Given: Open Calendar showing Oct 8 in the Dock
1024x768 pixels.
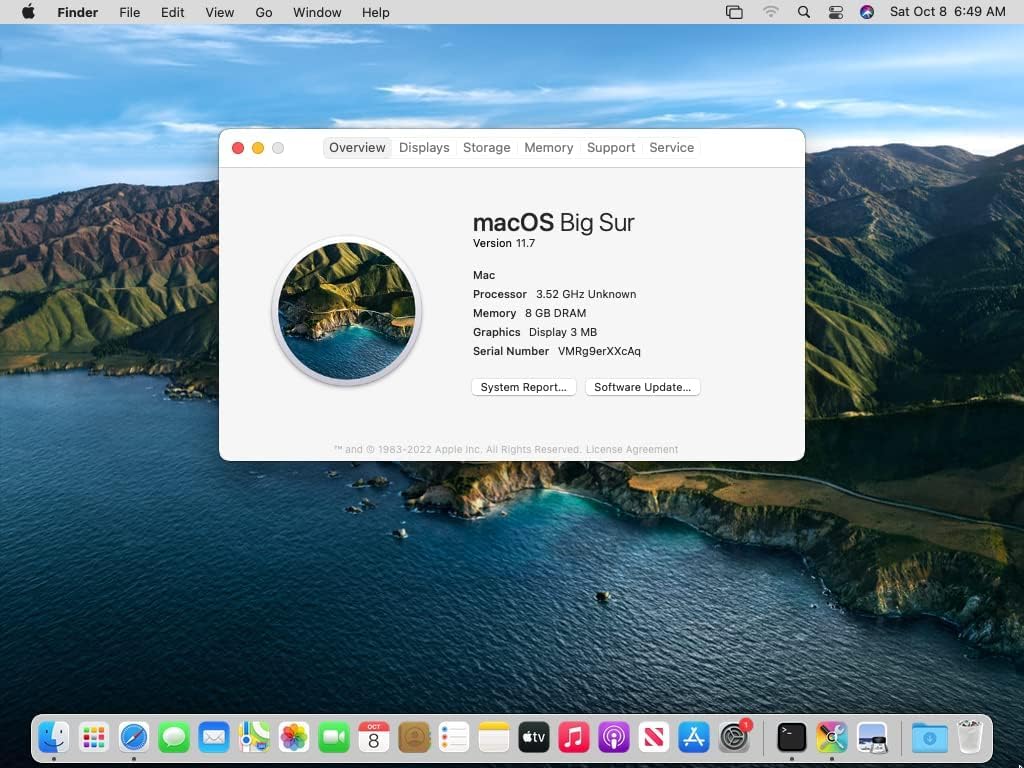Looking at the screenshot, I should pos(374,737).
